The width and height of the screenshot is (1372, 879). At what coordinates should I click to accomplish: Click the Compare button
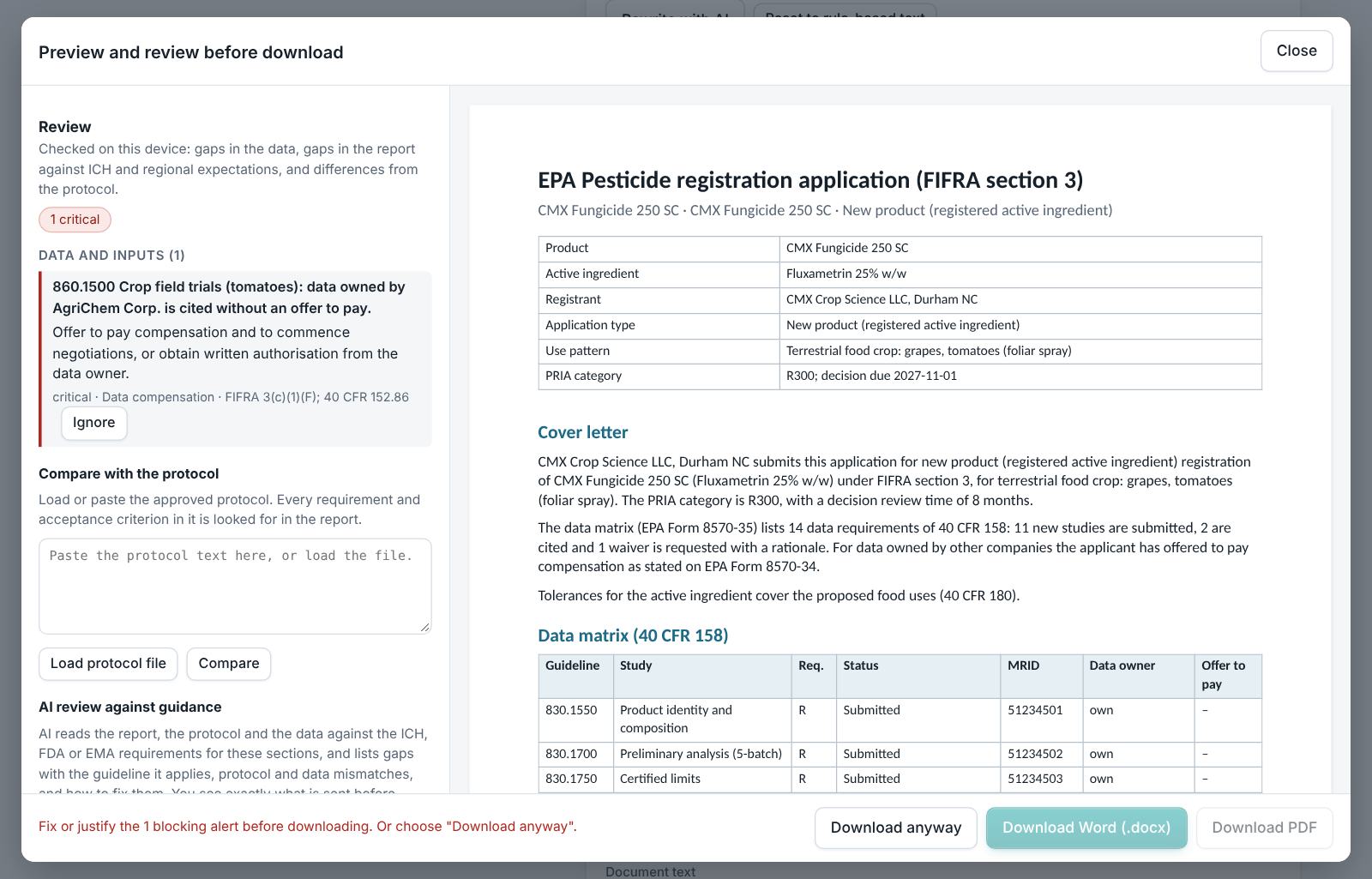229,664
